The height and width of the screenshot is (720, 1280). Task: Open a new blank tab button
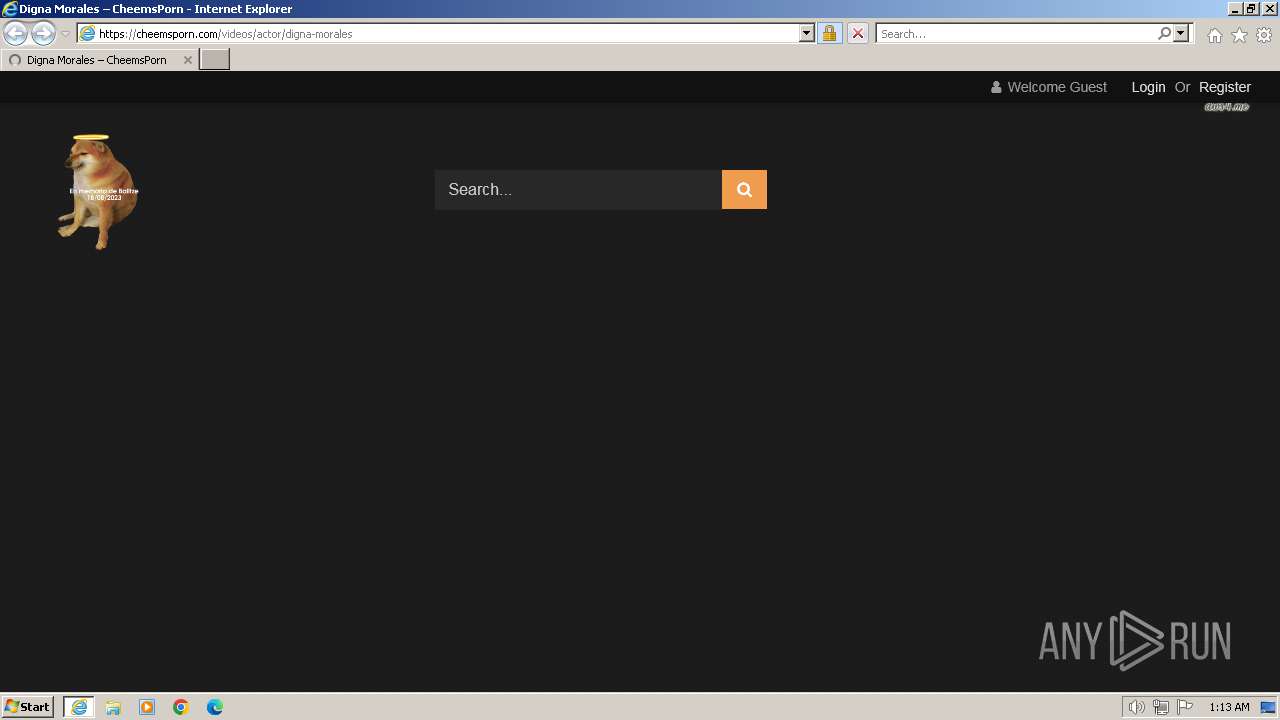tap(215, 60)
